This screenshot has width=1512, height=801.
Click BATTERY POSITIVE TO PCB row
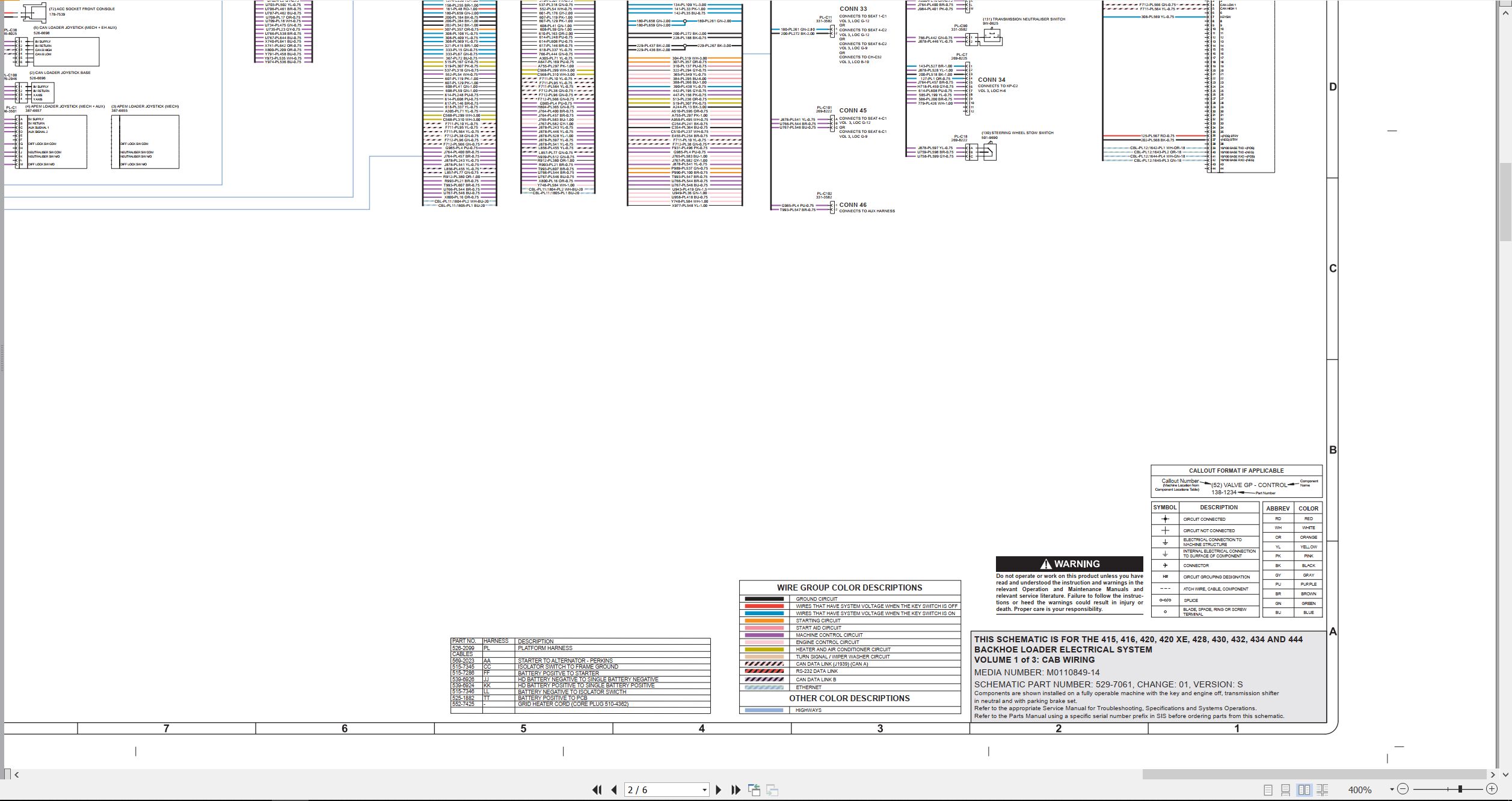580,698
